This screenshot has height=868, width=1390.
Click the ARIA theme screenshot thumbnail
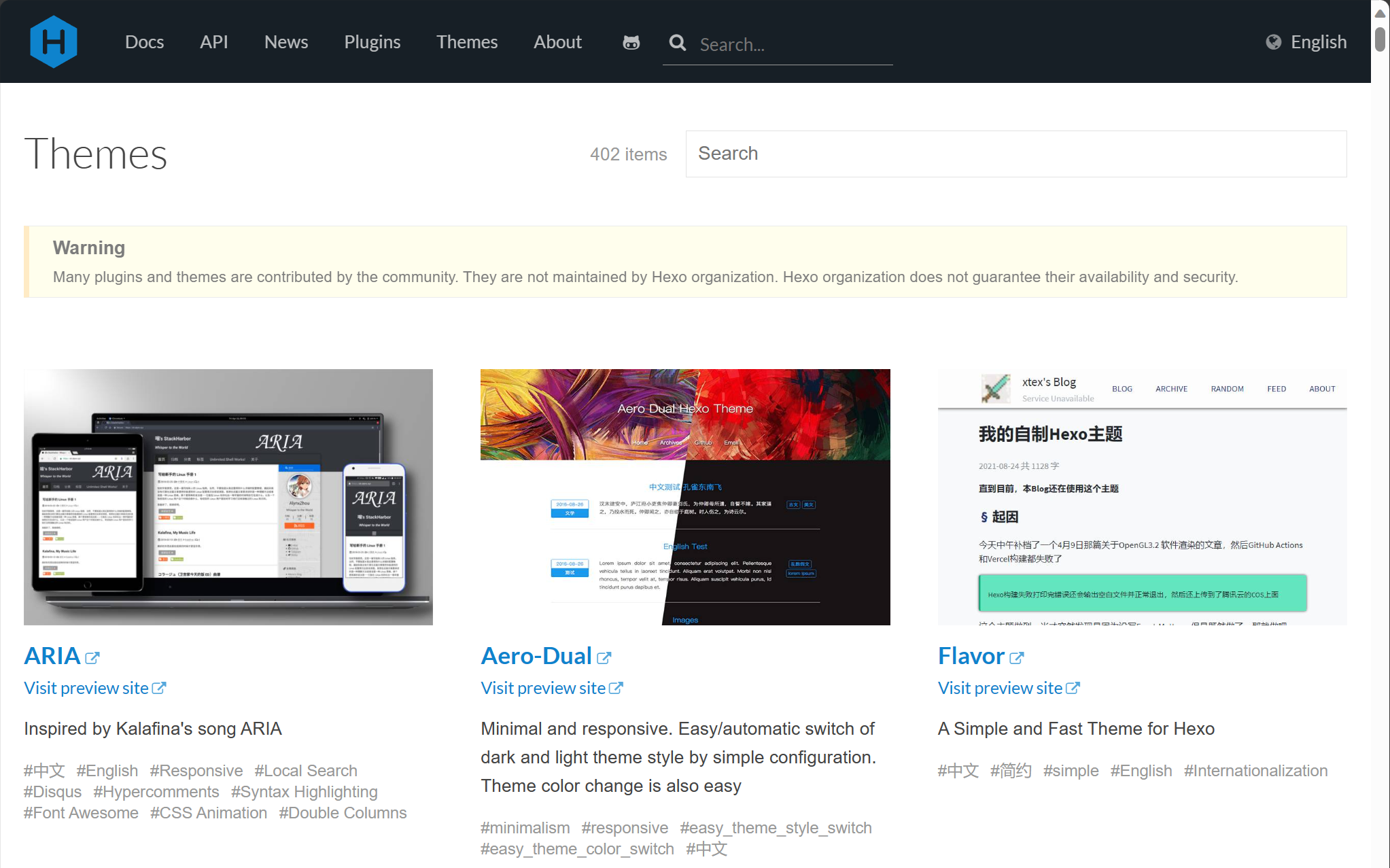228,497
